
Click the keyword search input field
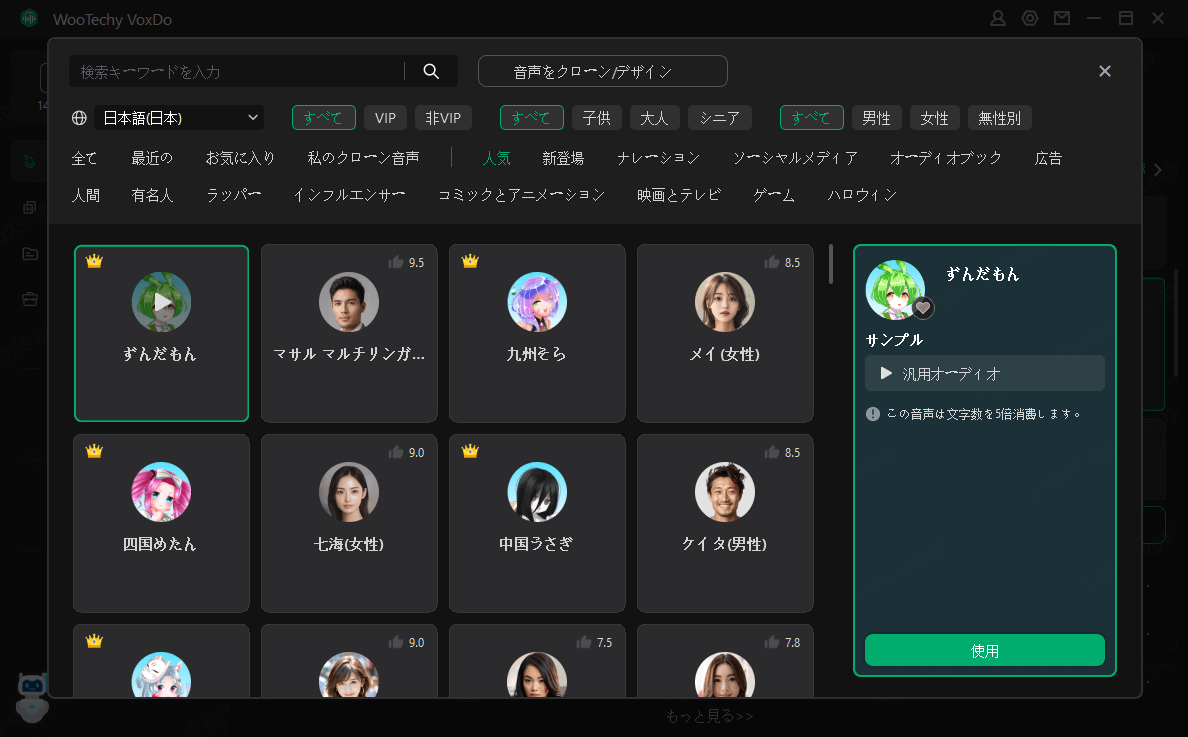[x=236, y=71]
